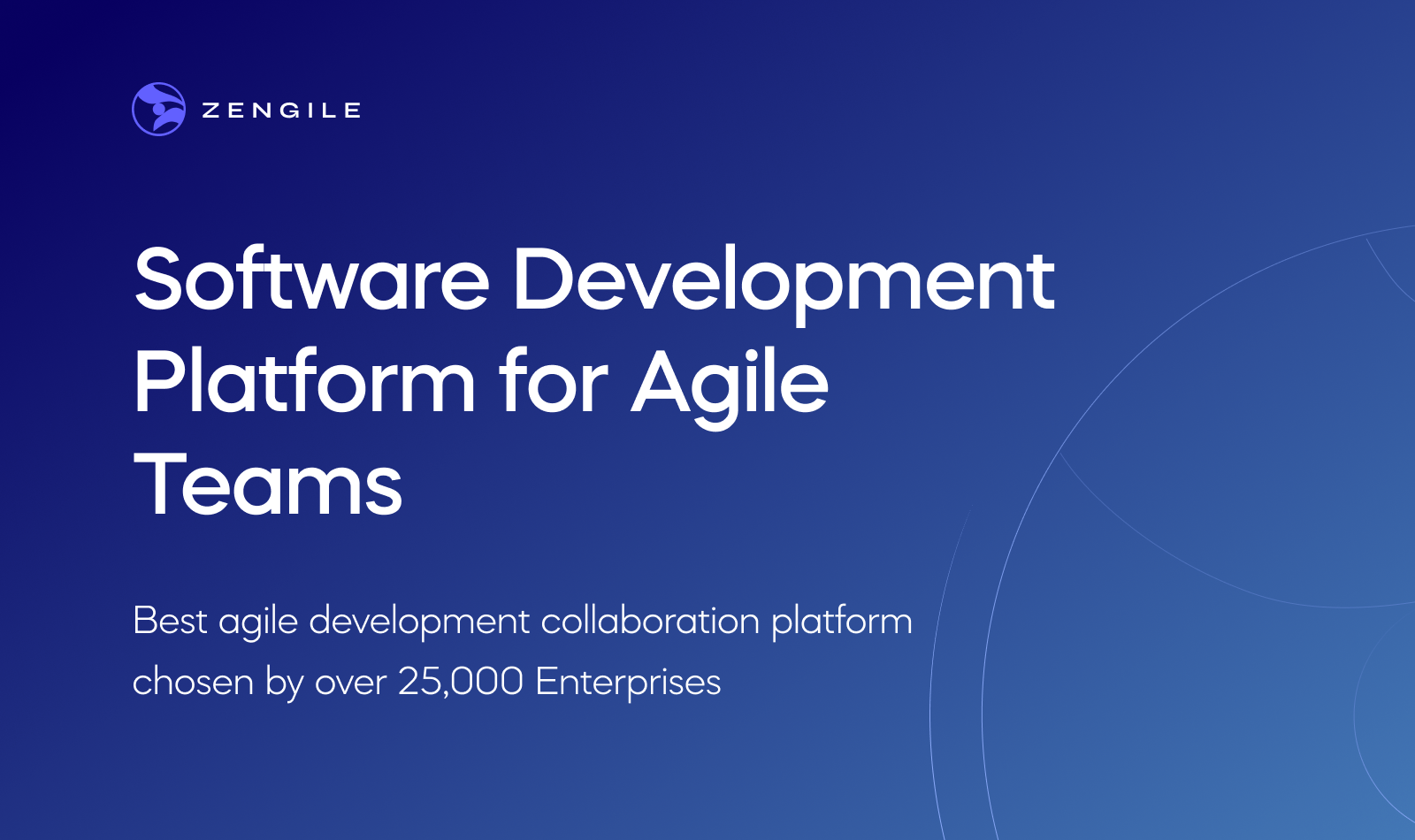The width and height of the screenshot is (1415, 840).
Task: Click the ZENGILE brand name text
Action: click(x=282, y=111)
